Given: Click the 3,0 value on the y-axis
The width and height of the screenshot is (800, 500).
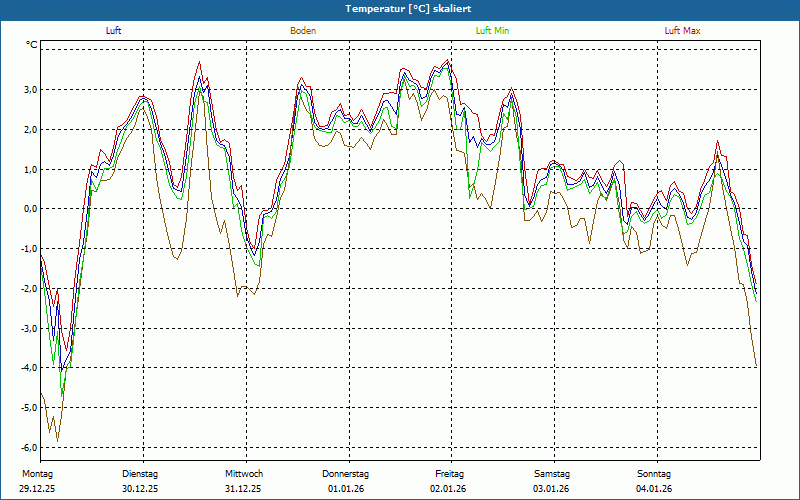Looking at the screenshot, I should point(31,90).
